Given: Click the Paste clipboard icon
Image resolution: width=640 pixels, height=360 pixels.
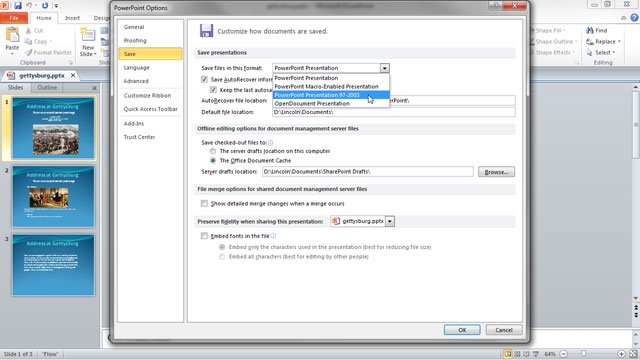Looking at the screenshot, I should tap(12, 36).
